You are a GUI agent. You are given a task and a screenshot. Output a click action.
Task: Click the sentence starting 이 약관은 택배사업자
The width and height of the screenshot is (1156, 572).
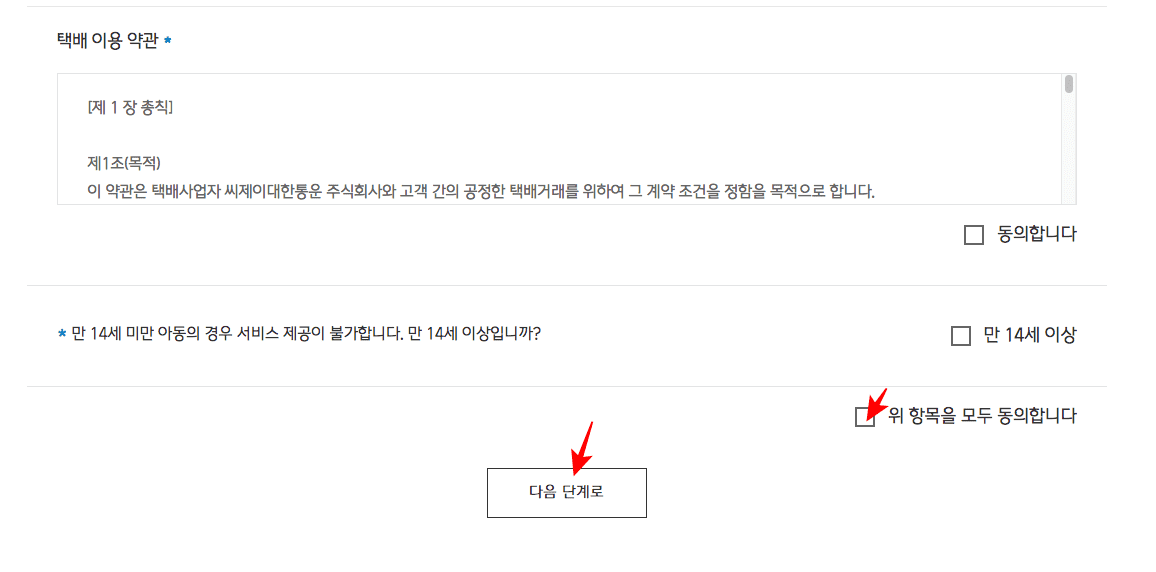coord(481,192)
